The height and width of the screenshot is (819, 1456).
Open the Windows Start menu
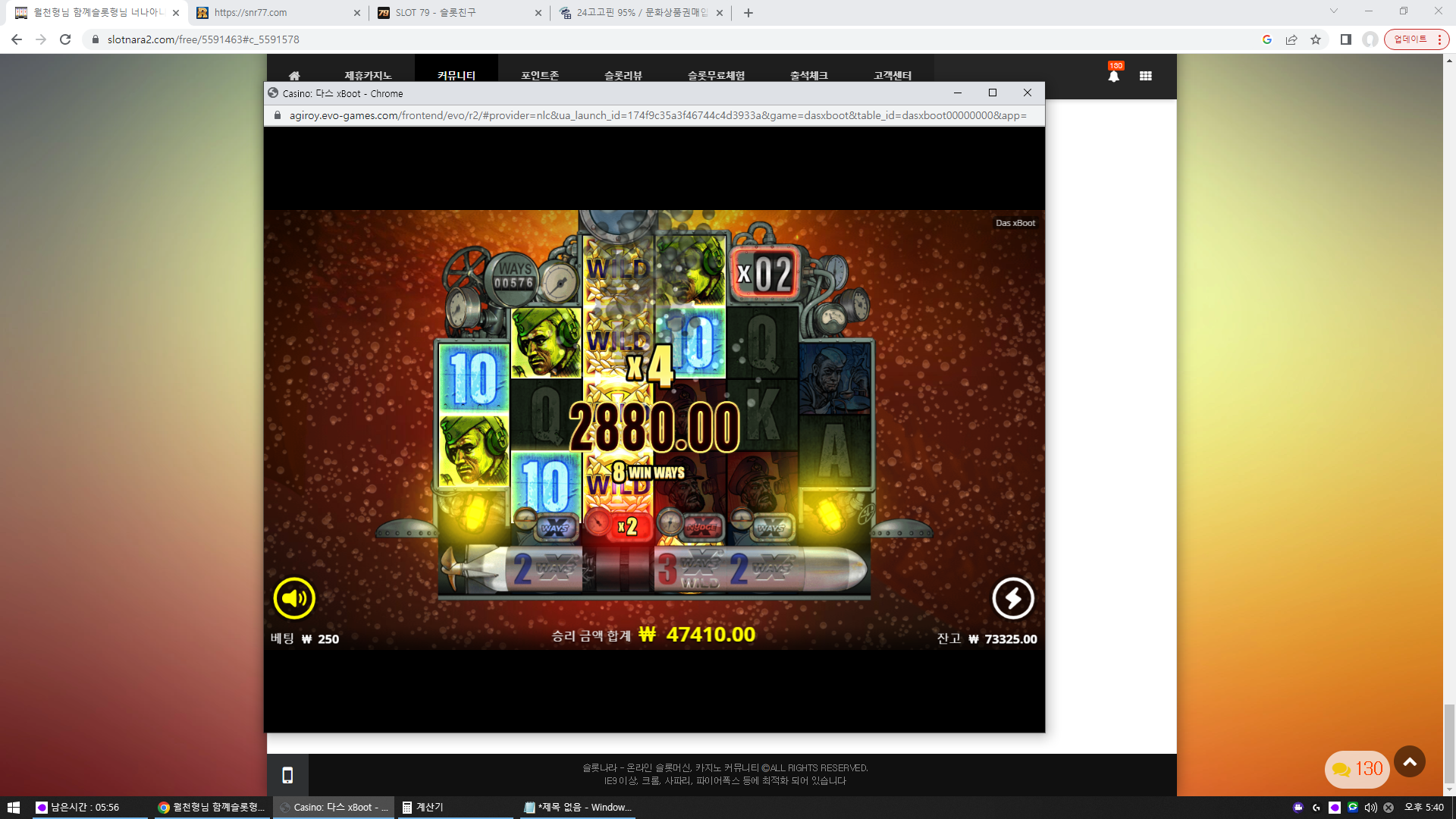point(14,808)
